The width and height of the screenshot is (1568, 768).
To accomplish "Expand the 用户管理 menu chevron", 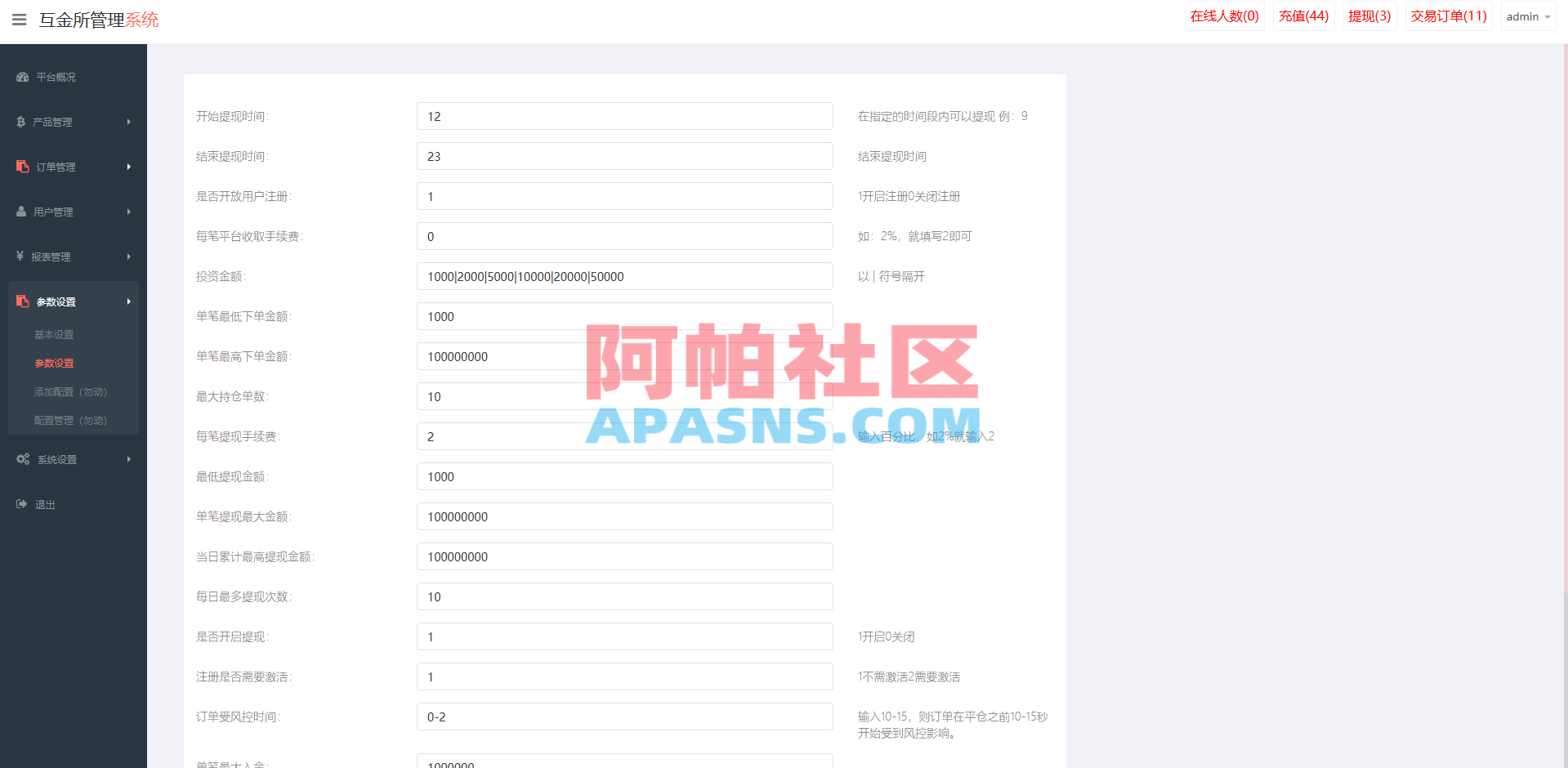I will [x=128, y=211].
